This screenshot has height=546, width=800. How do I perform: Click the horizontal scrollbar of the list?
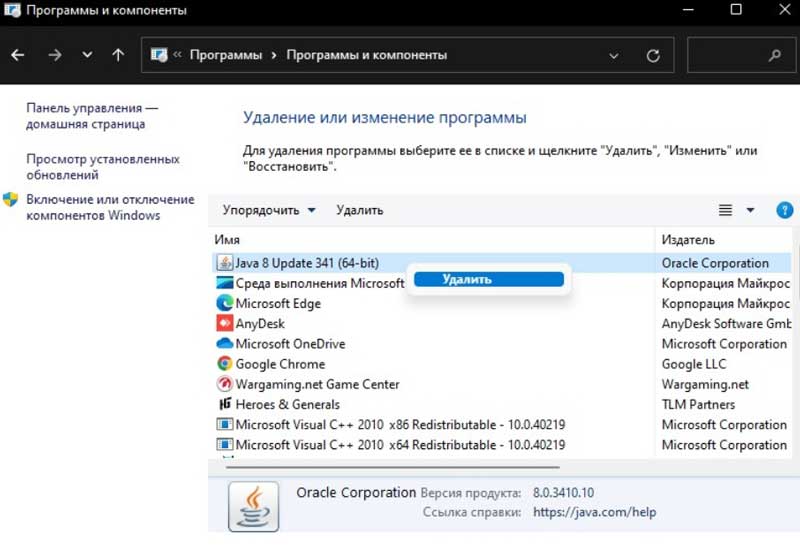click(x=392, y=466)
